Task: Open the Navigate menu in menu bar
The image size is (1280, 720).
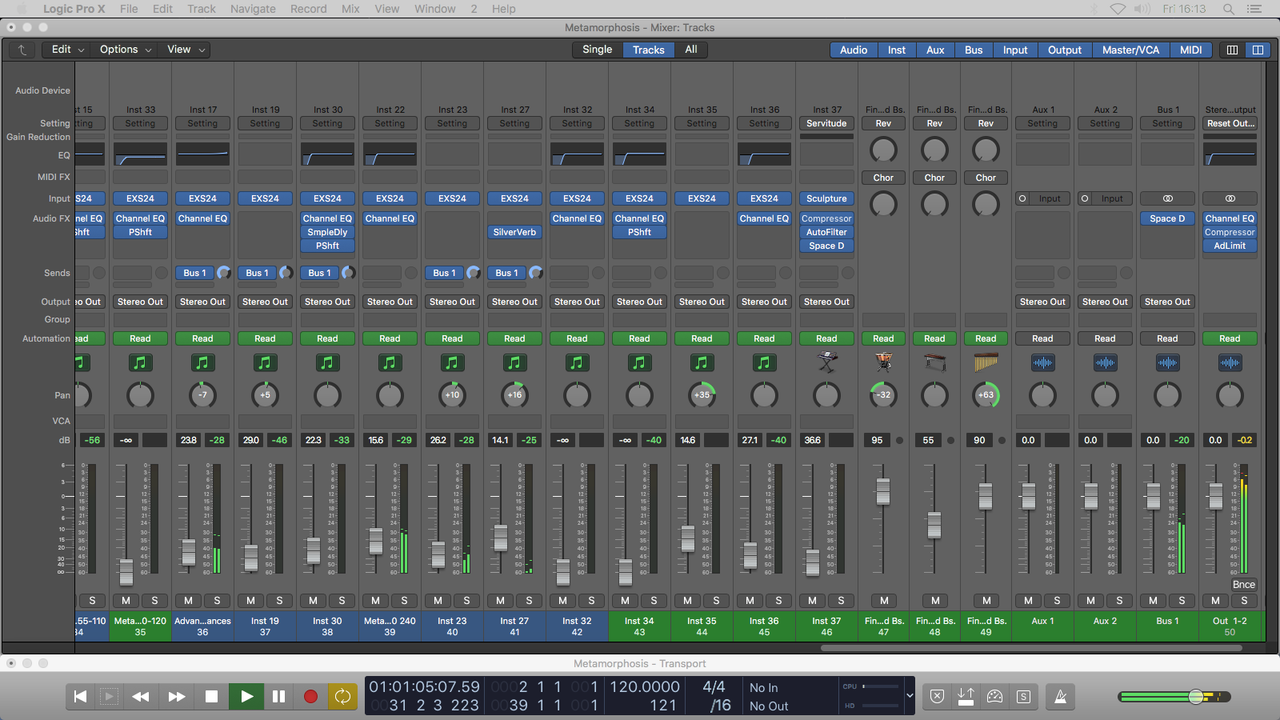Action: [253, 9]
